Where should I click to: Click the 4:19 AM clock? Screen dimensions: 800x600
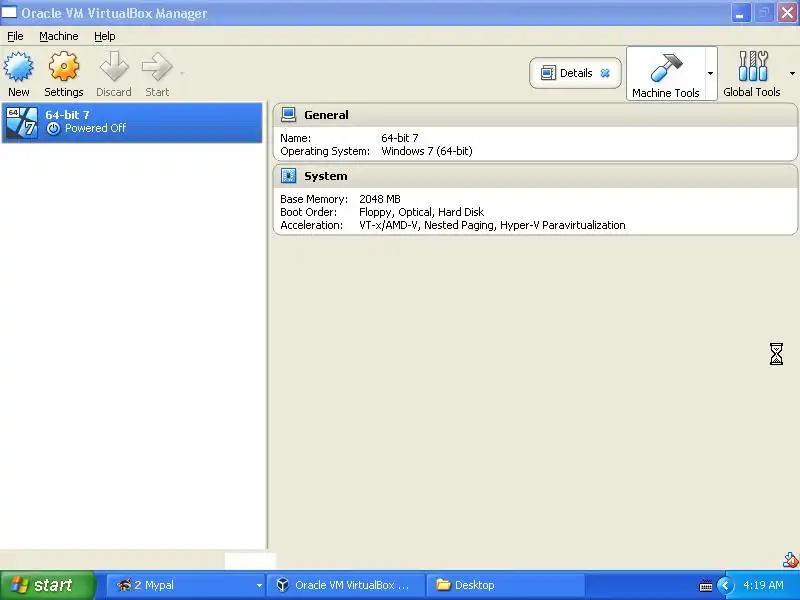[x=763, y=585]
